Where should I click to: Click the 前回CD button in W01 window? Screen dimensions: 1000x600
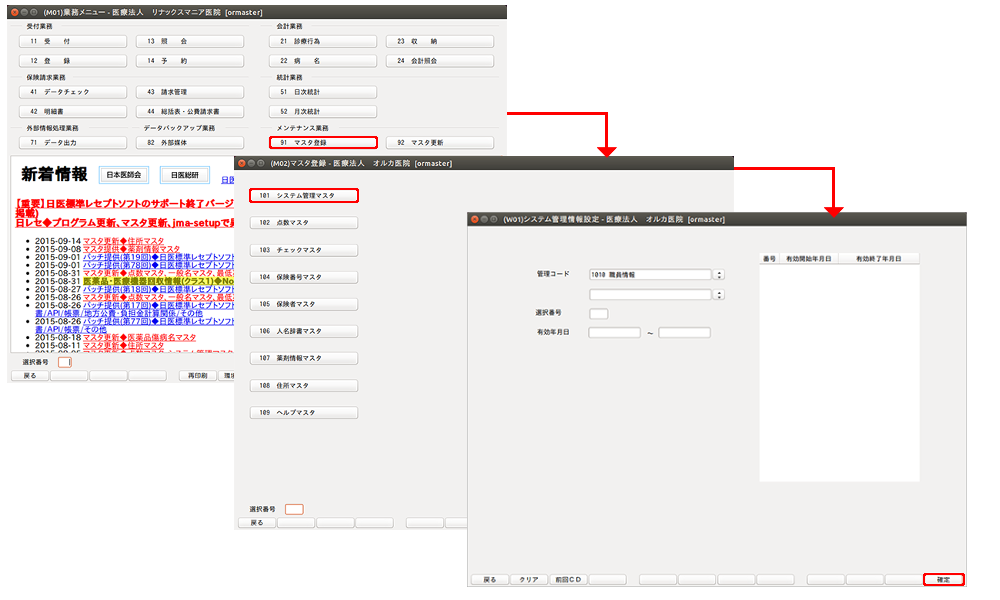pyautogui.click(x=568, y=580)
